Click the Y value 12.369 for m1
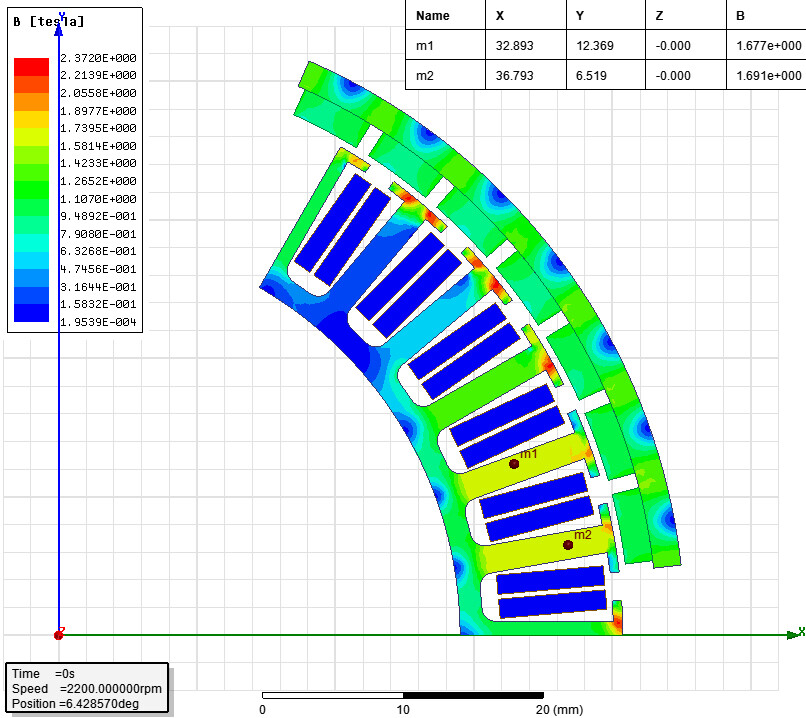 tap(595, 46)
